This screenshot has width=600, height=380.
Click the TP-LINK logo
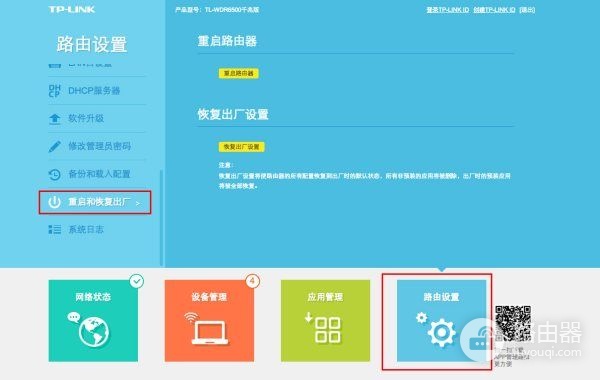click(72, 10)
